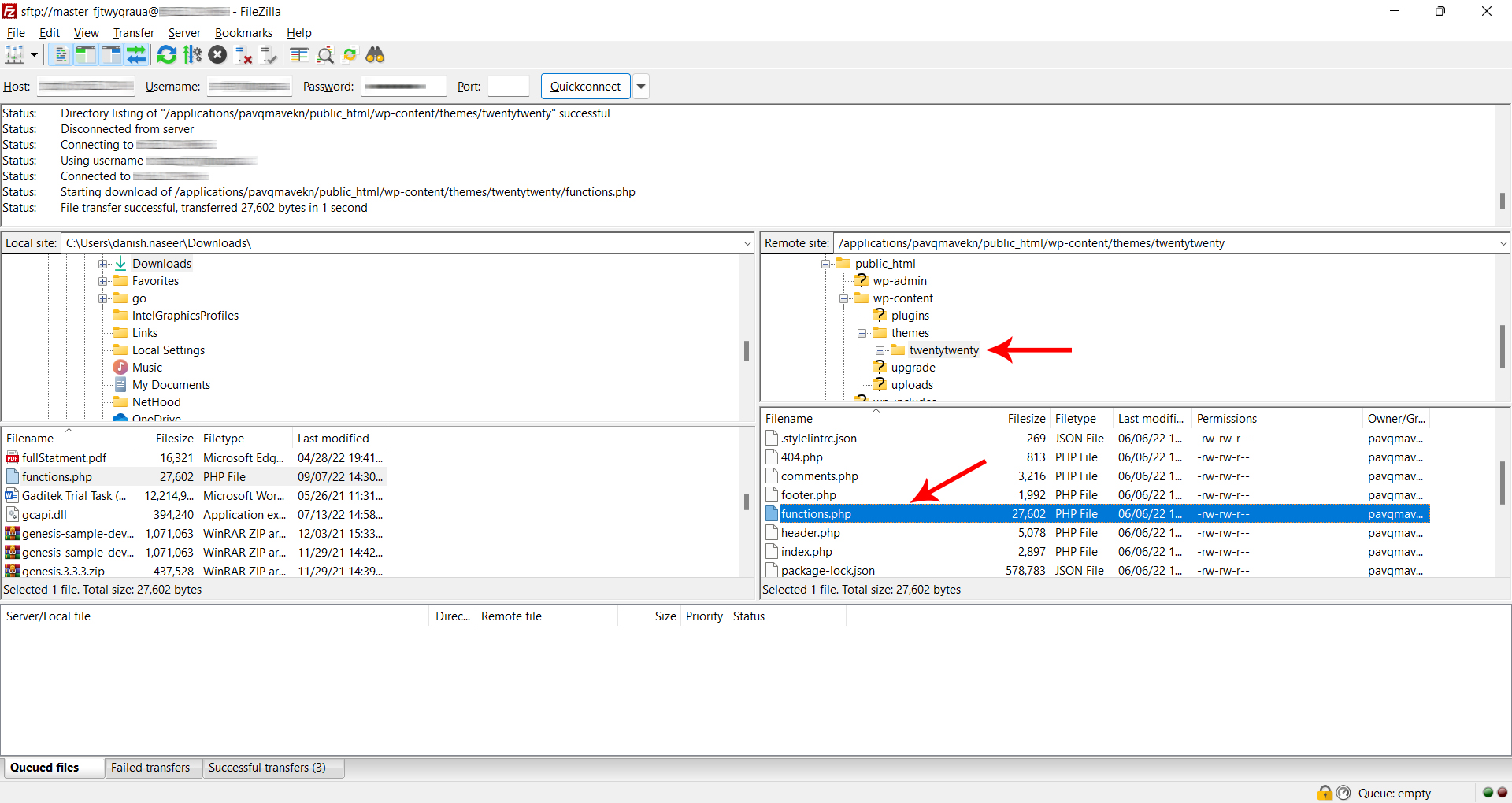This screenshot has height=803, width=1512.
Task: Click the Port input field
Action: [x=508, y=87]
